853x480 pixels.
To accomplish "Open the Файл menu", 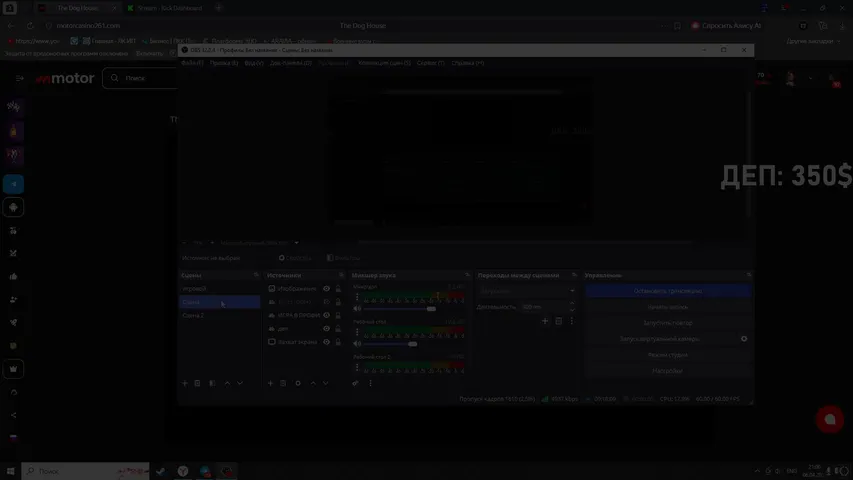I will point(191,63).
